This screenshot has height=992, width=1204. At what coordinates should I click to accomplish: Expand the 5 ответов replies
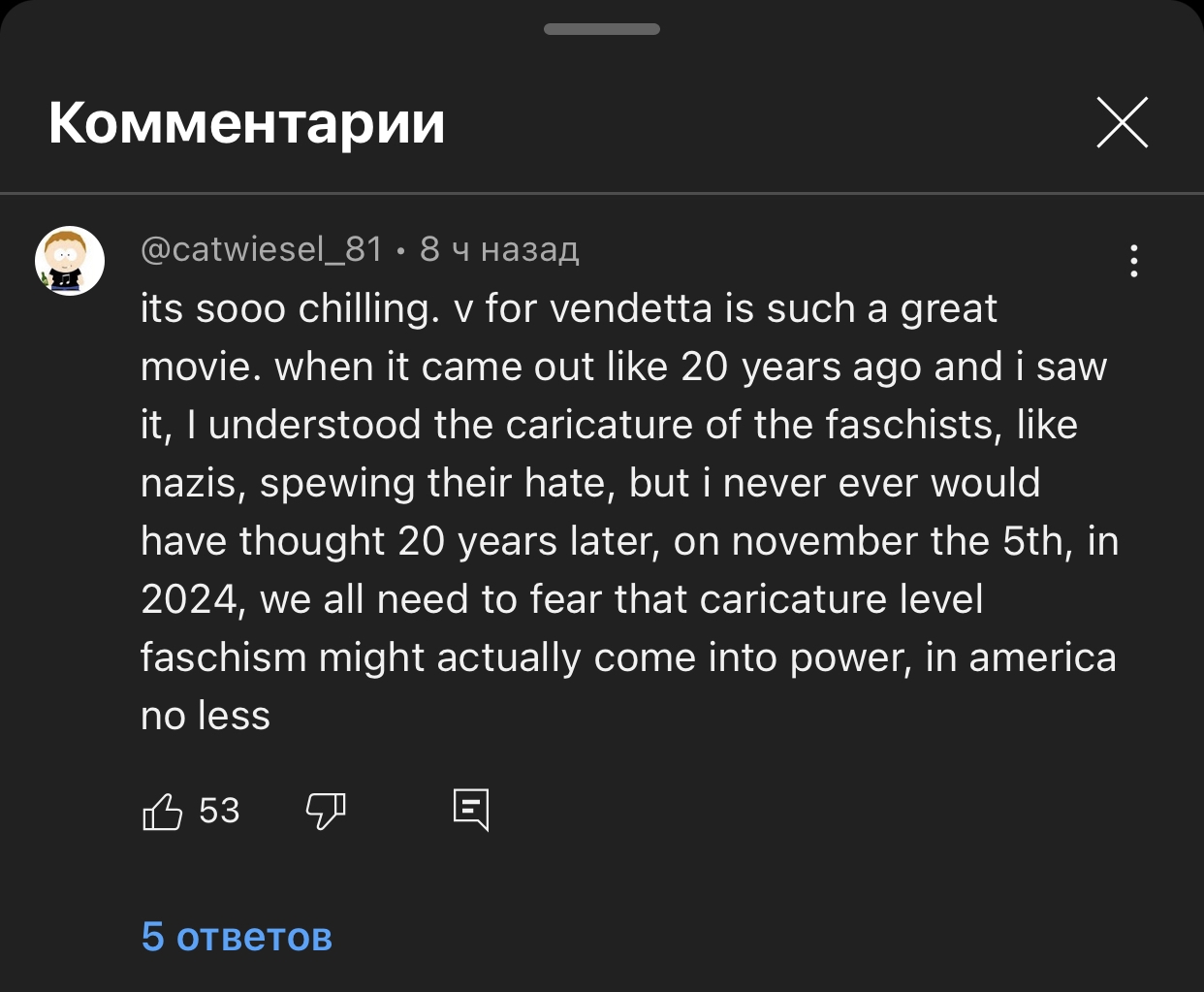click(237, 937)
